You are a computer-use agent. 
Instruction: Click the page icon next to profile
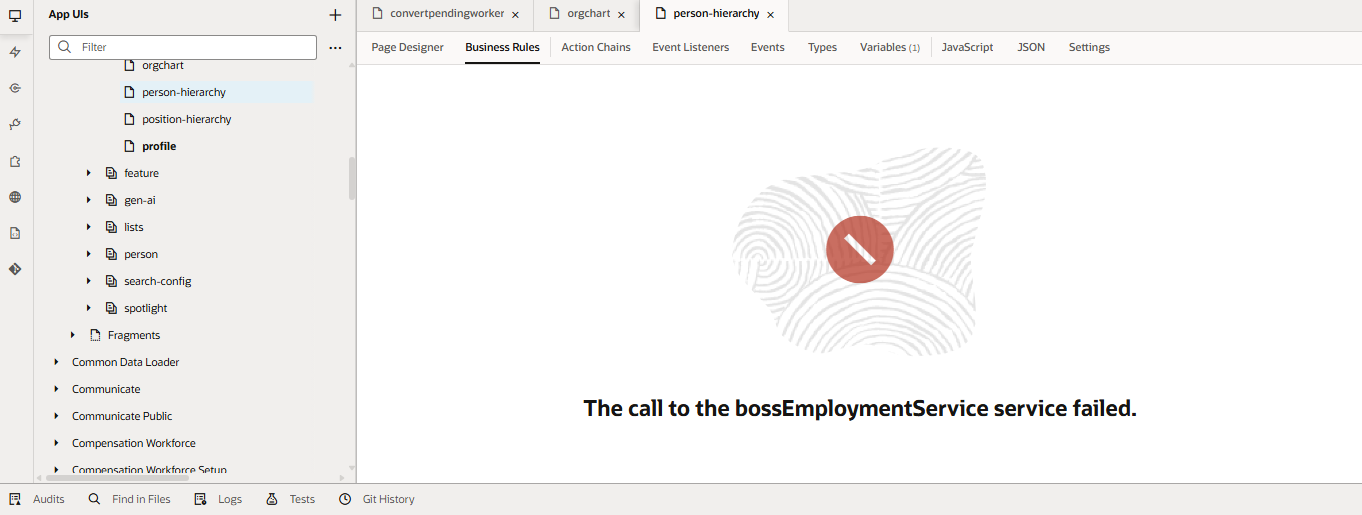coord(129,146)
